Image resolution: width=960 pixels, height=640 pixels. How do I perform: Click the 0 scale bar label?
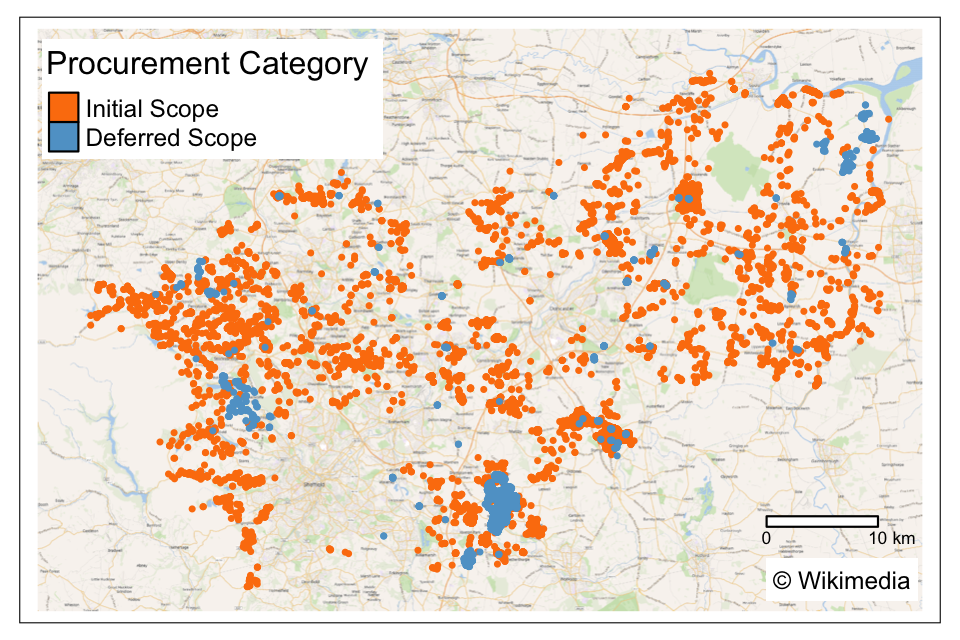[766, 540]
